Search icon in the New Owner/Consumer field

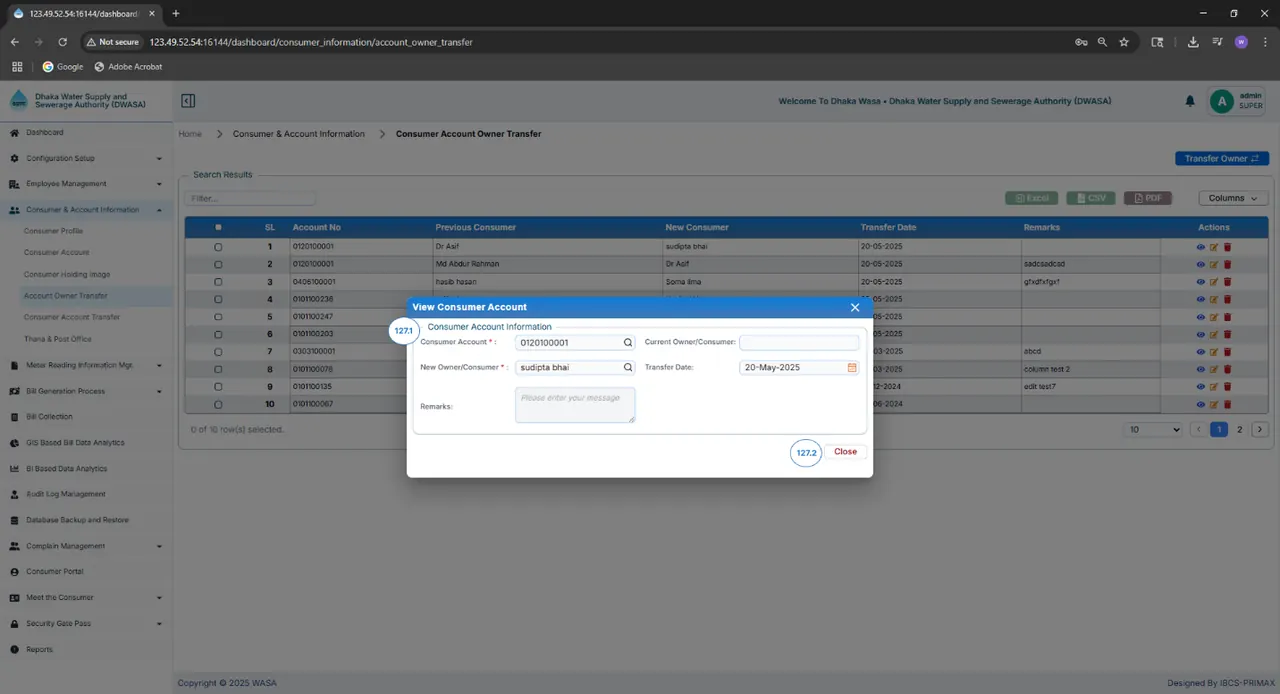[x=628, y=367]
